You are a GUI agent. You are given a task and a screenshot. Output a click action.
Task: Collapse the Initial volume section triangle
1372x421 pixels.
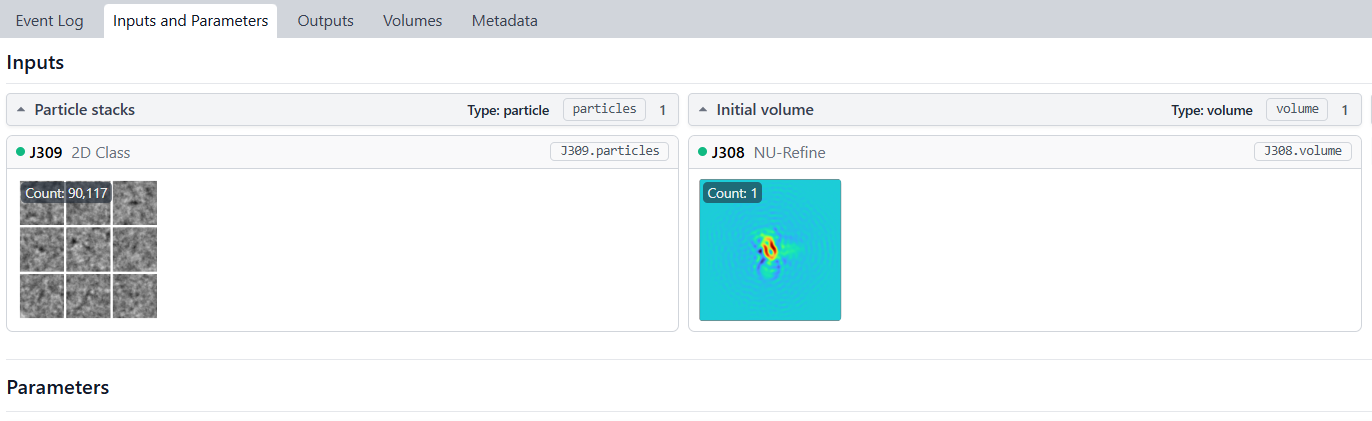pos(703,110)
